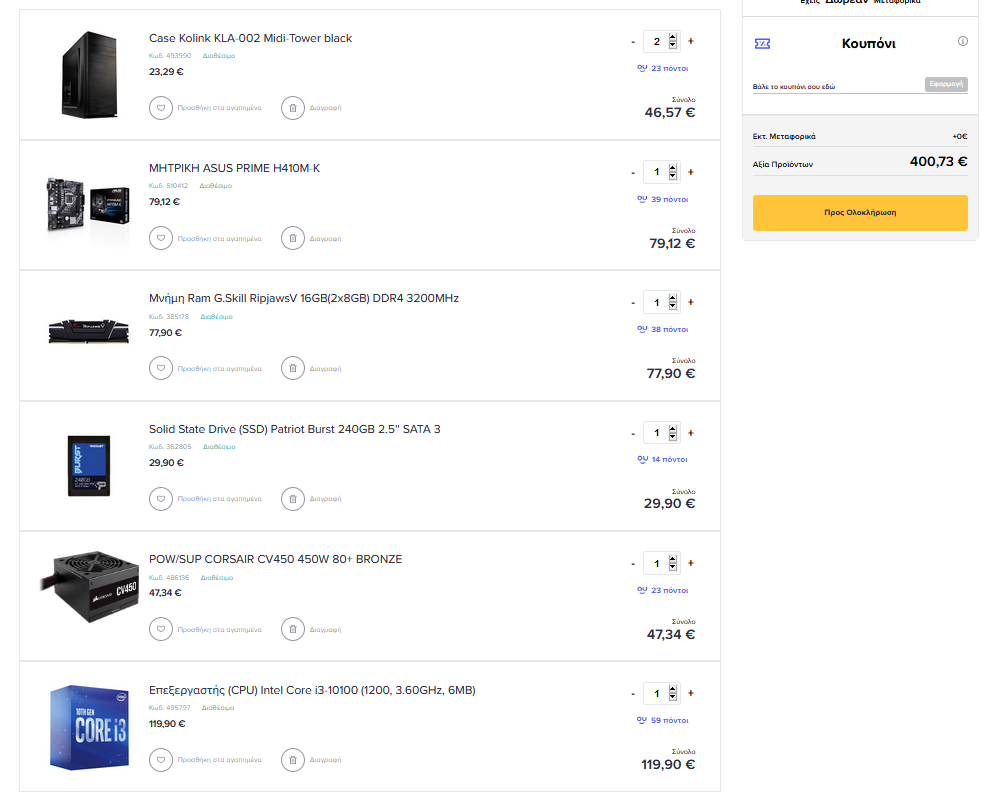Image resolution: width=999 pixels, height=809 pixels.
Task: Open Patriot Burst 240GB SSD product link
Action: pos(294,429)
